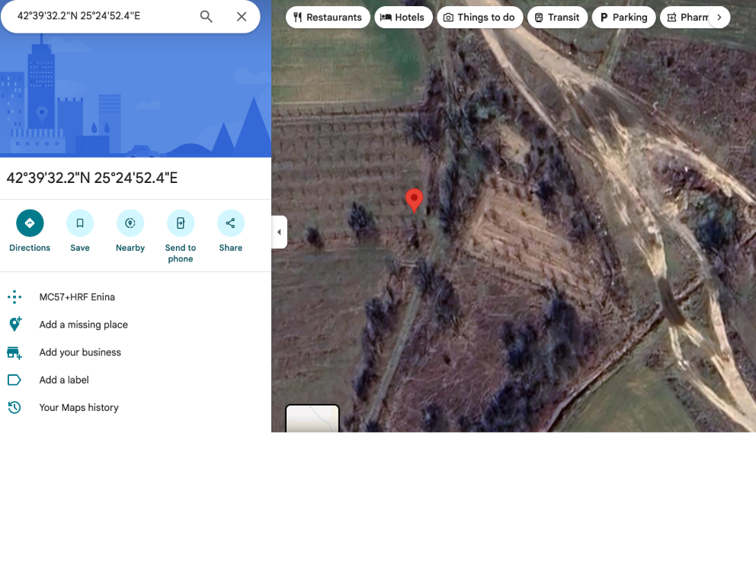756x567 pixels.
Task: Click the search magnifier icon
Action: point(206,16)
